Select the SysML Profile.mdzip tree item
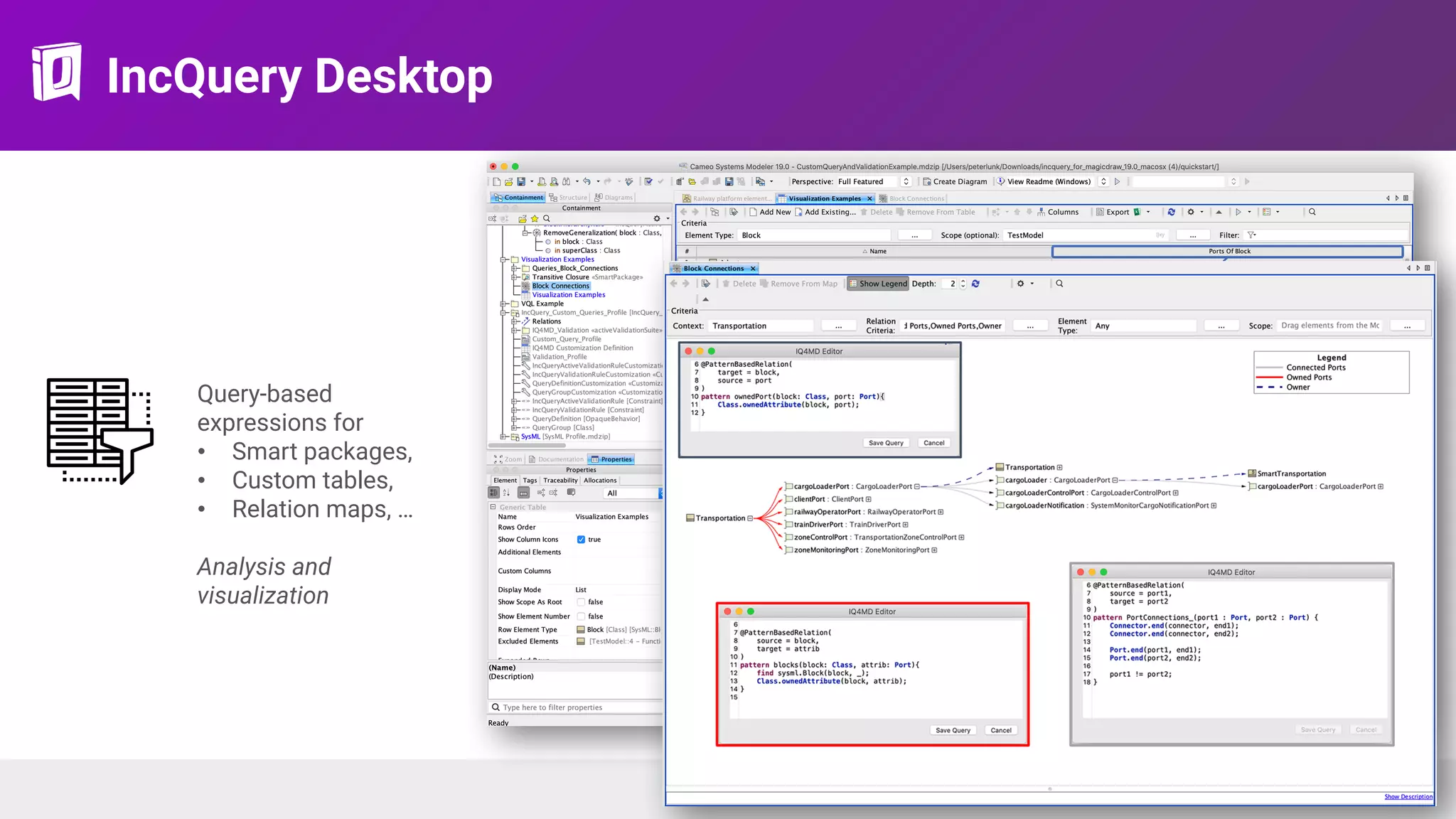Screen dimensions: 1456x819 (x=565, y=437)
